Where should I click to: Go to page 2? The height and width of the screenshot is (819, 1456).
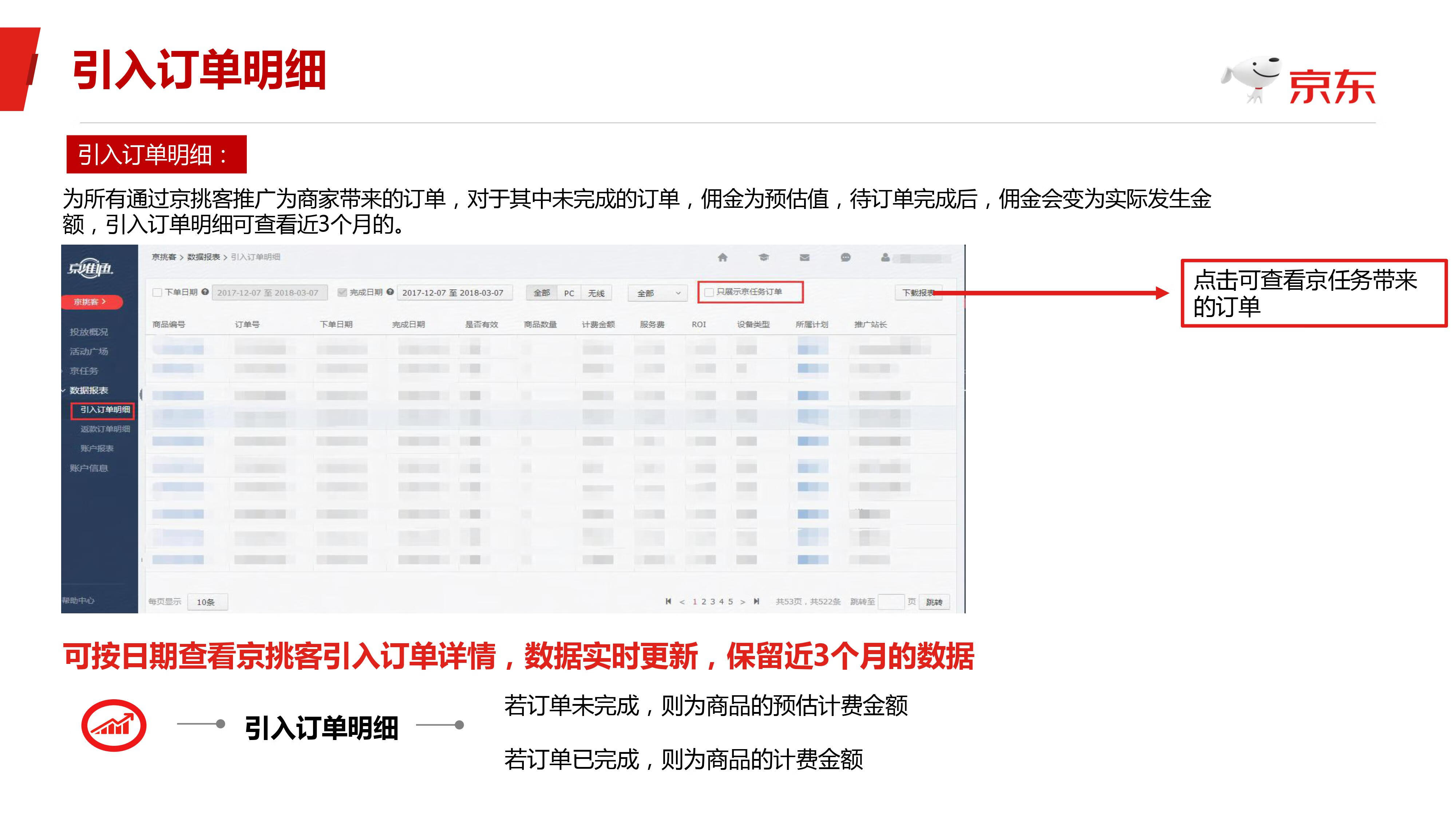click(x=704, y=602)
